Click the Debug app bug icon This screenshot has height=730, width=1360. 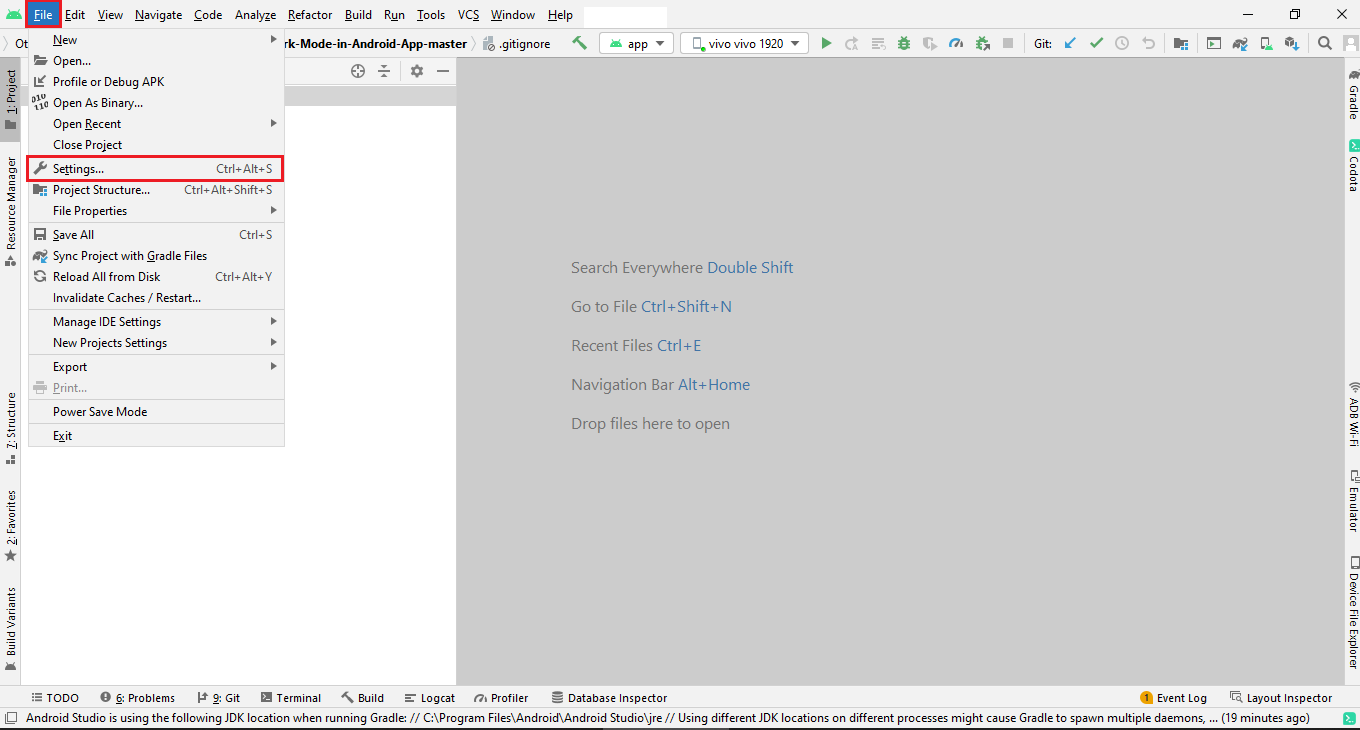coord(904,44)
